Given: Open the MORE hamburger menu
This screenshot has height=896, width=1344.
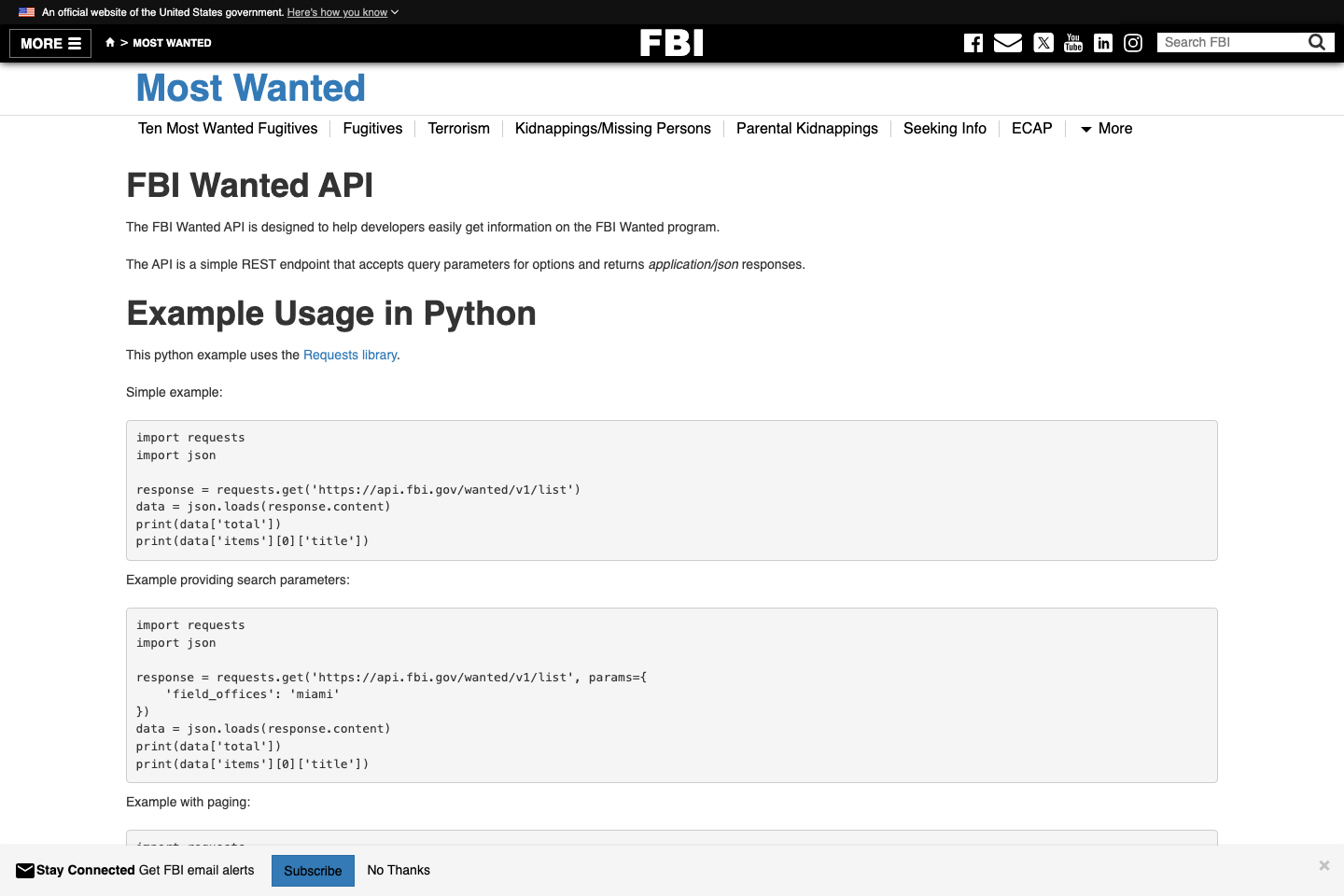Looking at the screenshot, I should (49, 43).
